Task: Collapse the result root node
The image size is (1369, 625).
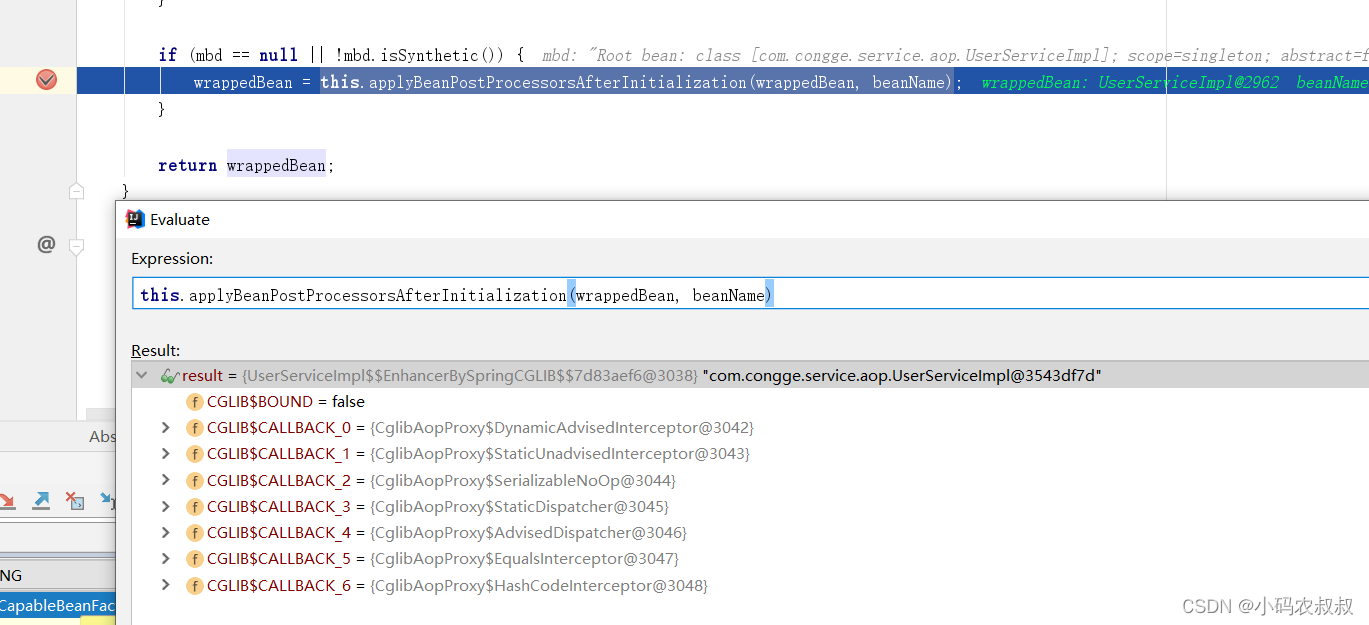Action: tap(142, 376)
